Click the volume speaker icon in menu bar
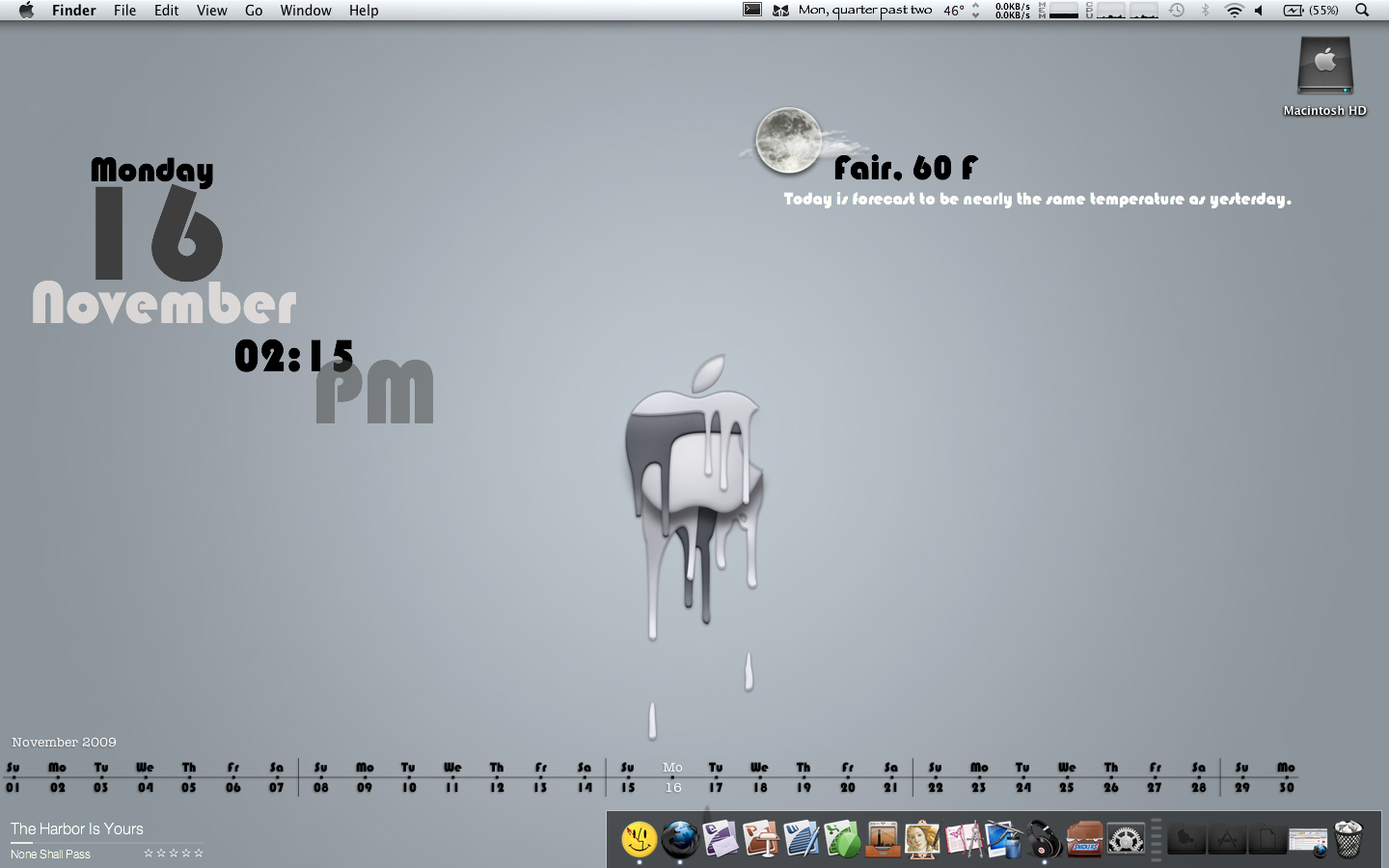The height and width of the screenshot is (868, 1389). click(1260, 11)
